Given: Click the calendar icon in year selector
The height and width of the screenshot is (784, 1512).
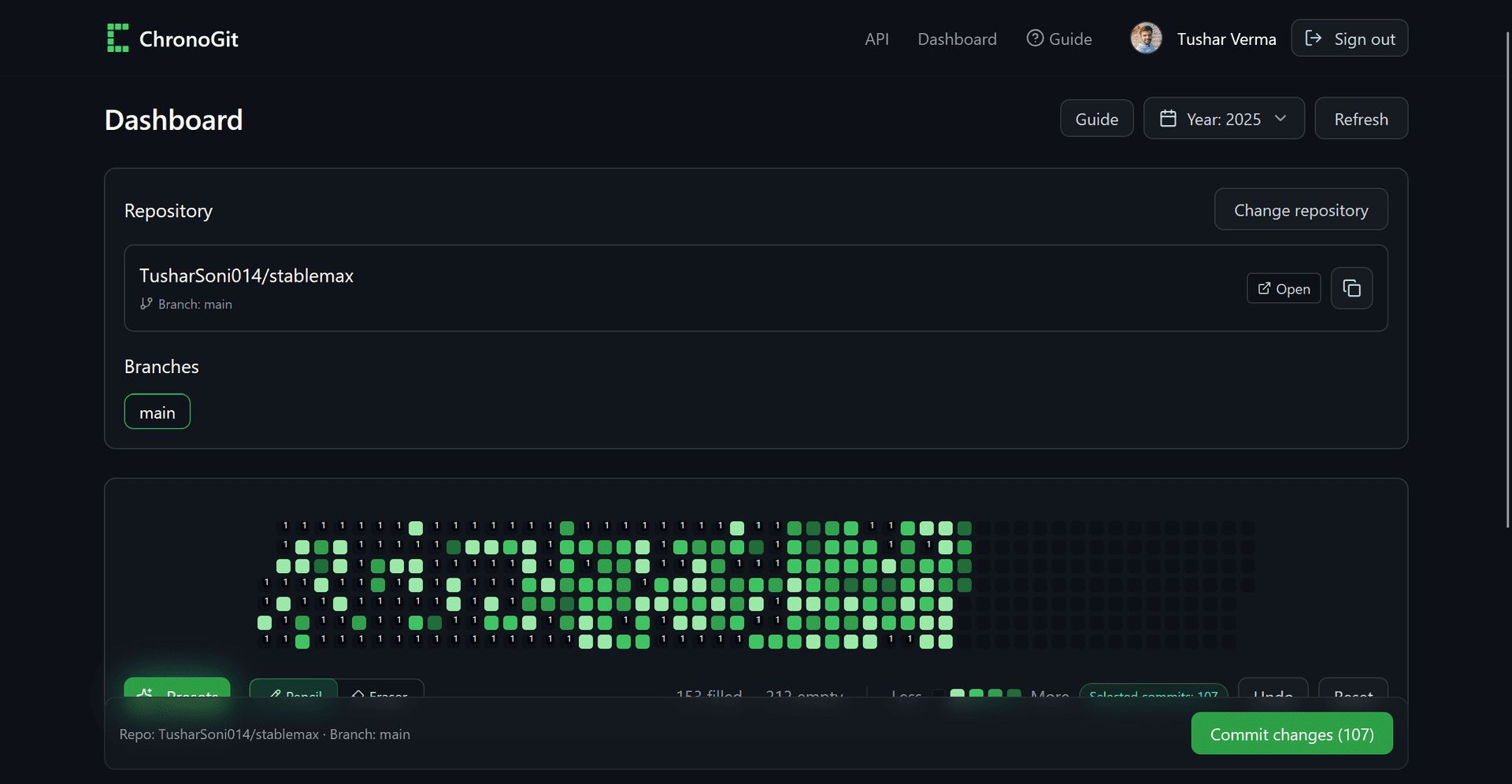Looking at the screenshot, I should click(x=1168, y=118).
